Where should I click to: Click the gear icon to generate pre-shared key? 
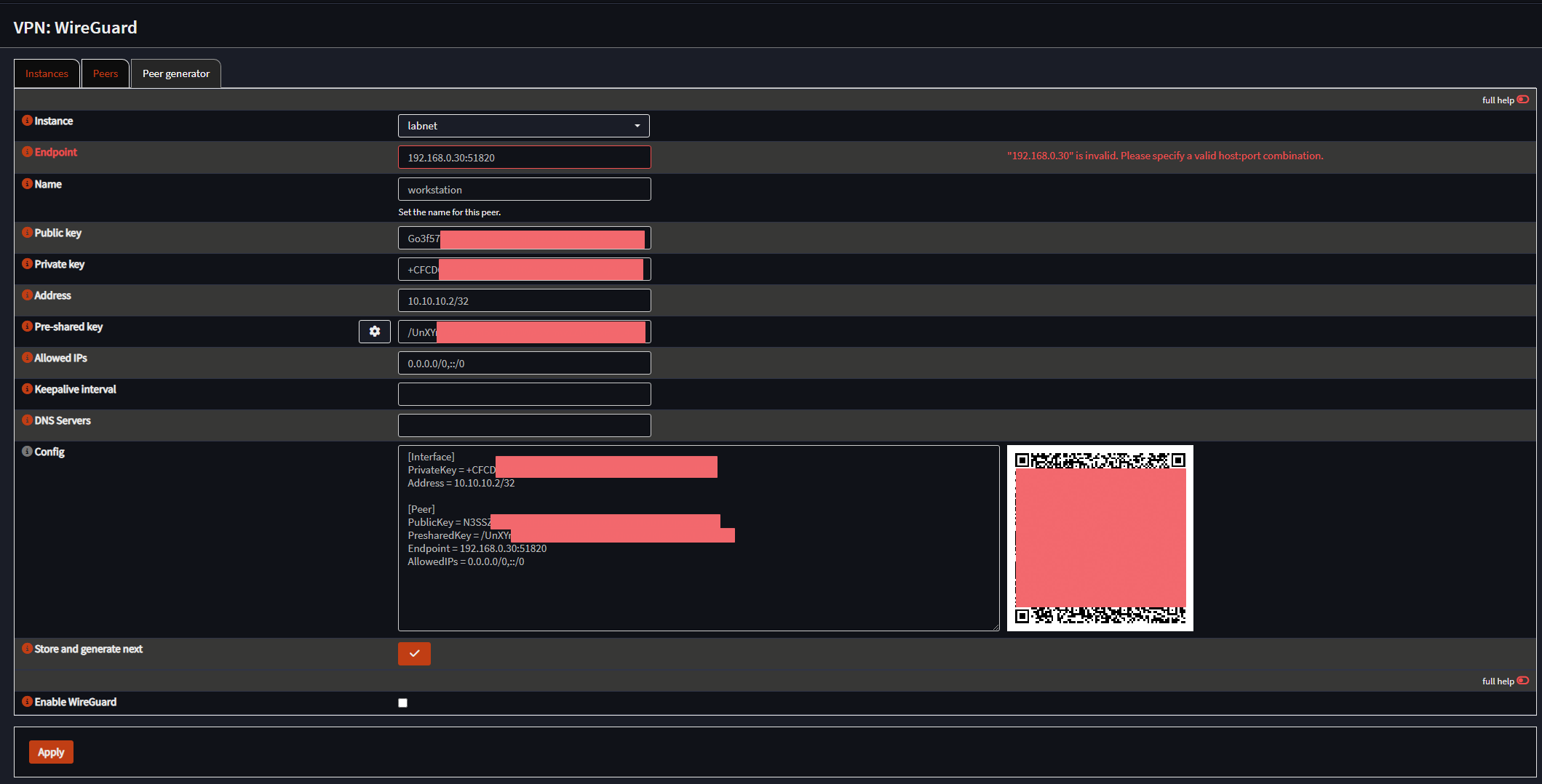point(374,332)
